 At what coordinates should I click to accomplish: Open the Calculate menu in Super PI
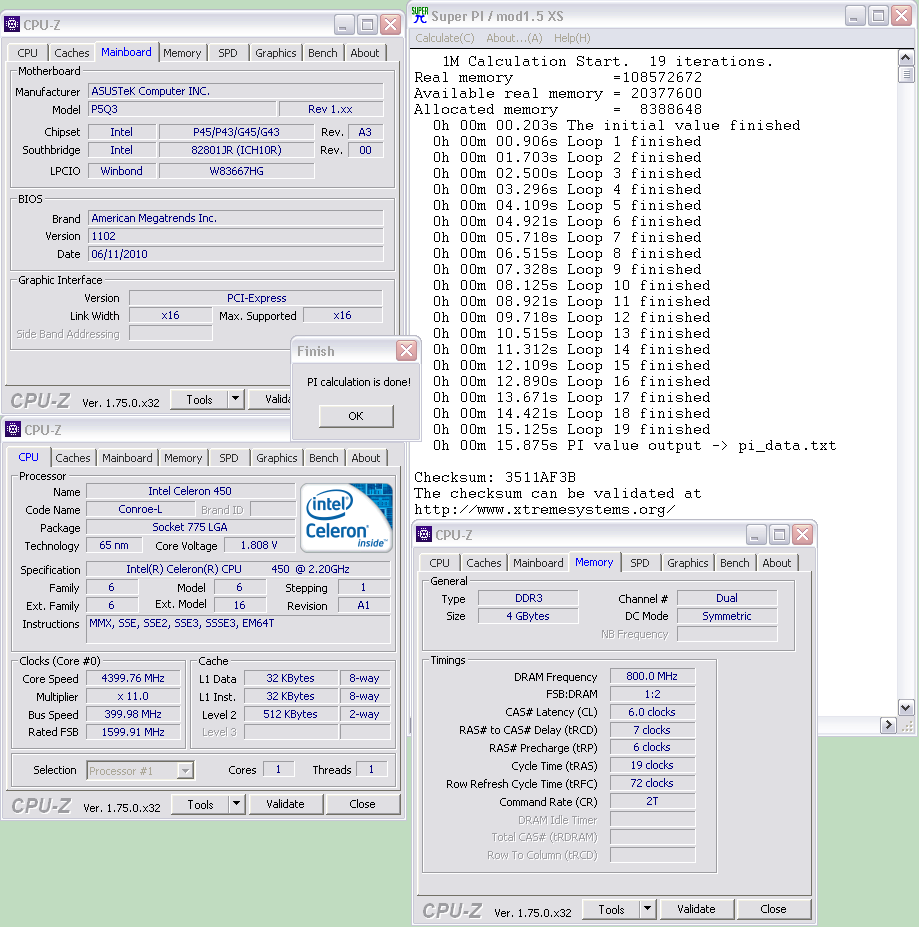coord(444,38)
